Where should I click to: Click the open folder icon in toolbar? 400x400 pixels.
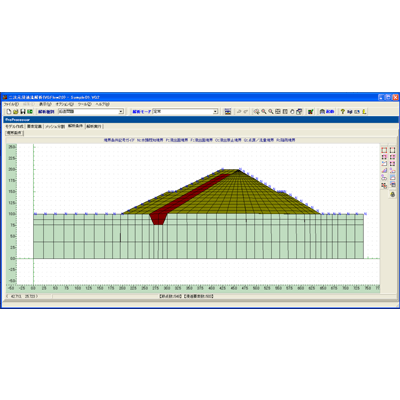16,112
